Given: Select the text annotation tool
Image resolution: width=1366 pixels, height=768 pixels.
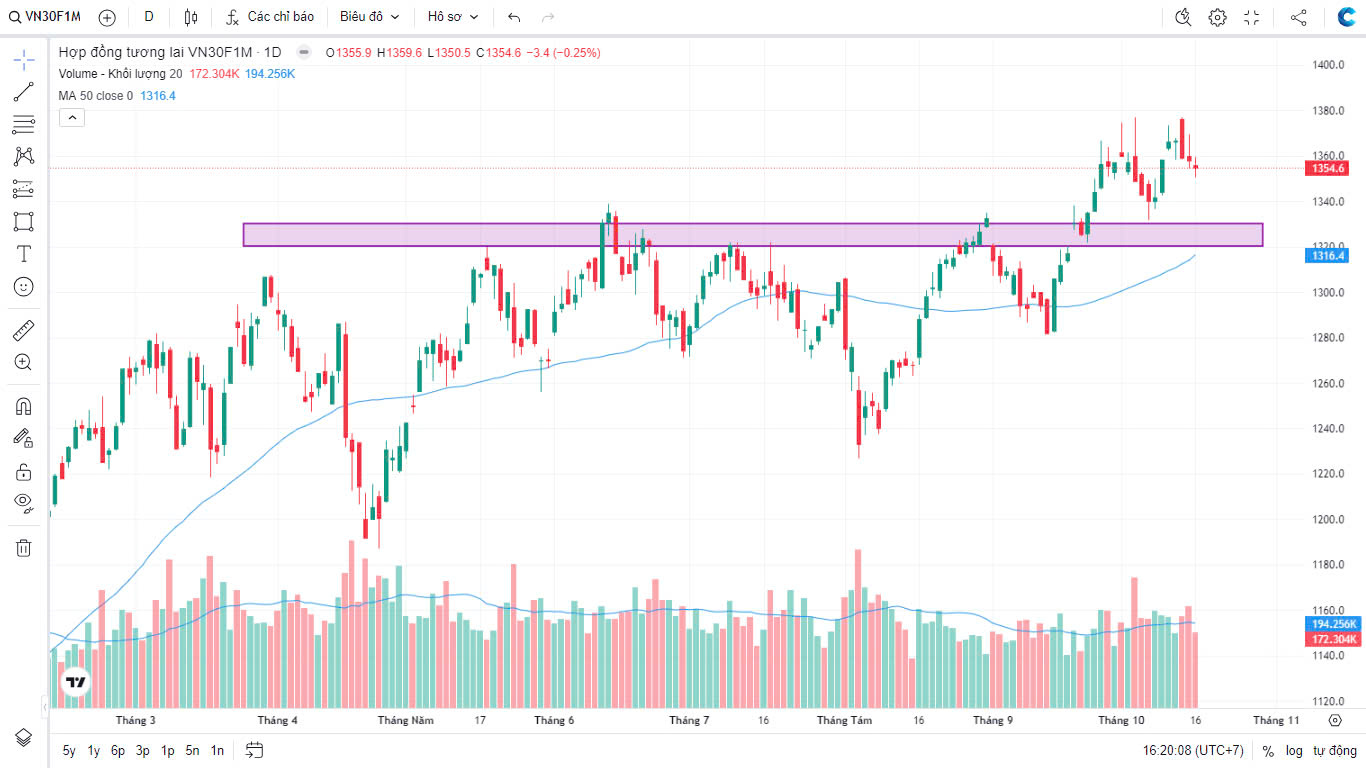Looking at the screenshot, I should click(x=24, y=254).
